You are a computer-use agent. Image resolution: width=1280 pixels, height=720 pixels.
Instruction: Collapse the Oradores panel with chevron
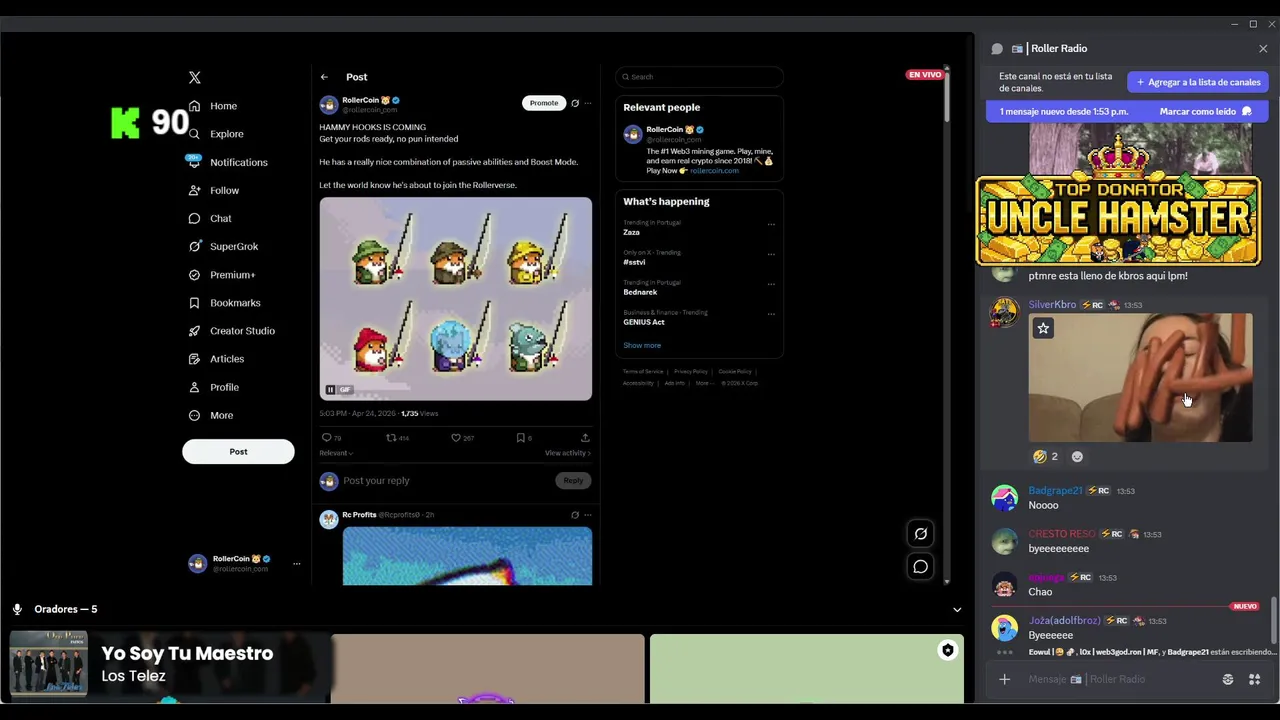click(x=957, y=610)
